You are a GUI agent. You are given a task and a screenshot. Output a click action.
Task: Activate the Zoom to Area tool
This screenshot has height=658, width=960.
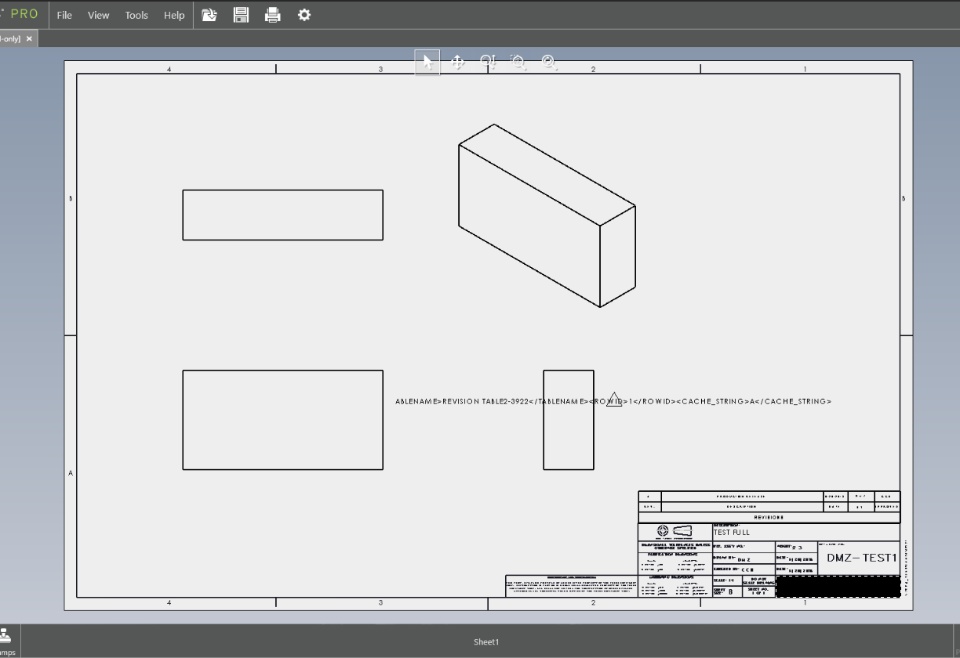518,62
